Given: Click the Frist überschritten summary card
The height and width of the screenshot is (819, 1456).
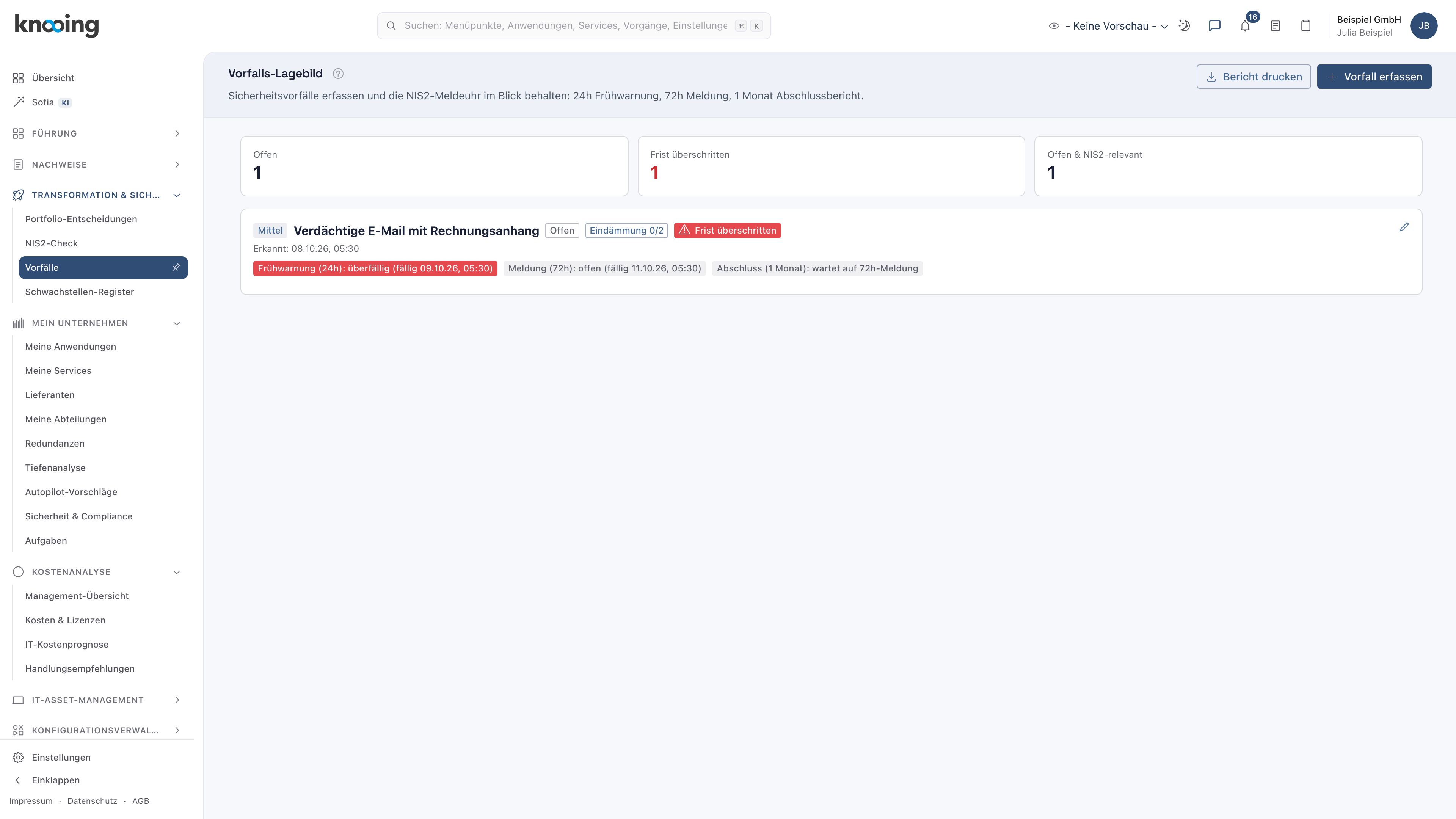Looking at the screenshot, I should coord(831,166).
